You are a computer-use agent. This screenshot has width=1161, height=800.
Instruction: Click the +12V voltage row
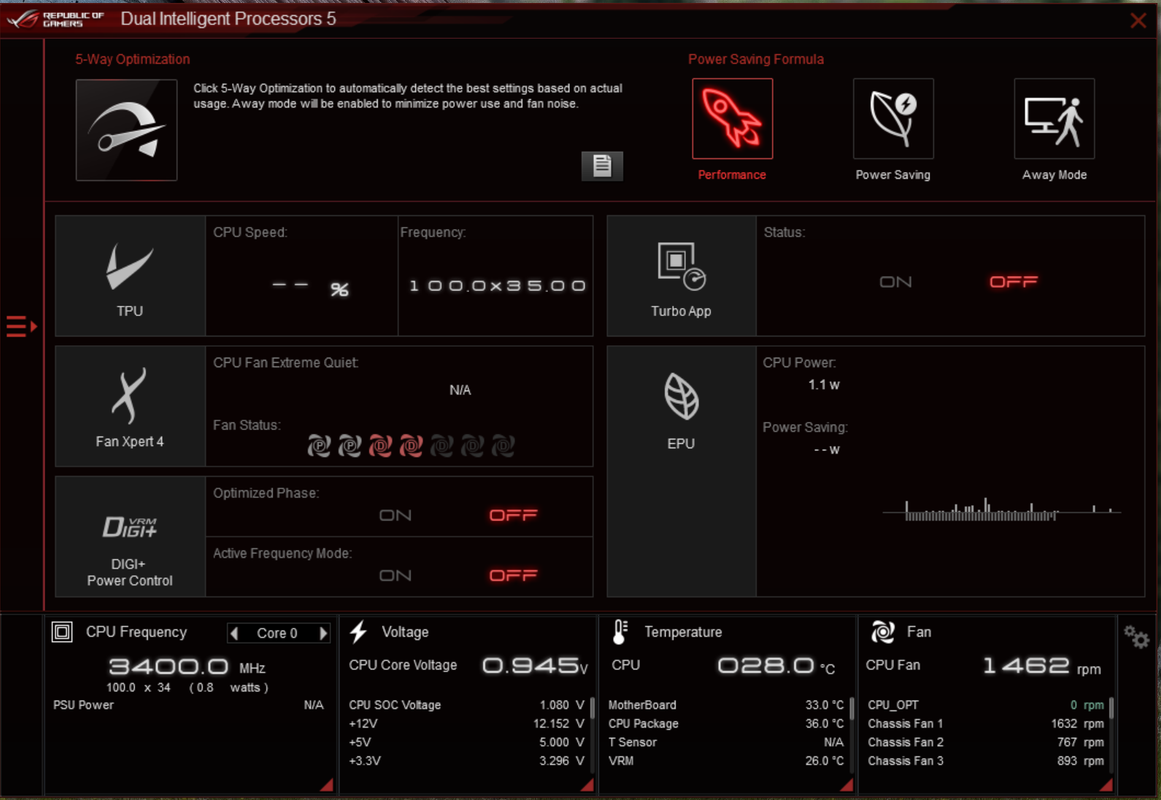point(466,724)
